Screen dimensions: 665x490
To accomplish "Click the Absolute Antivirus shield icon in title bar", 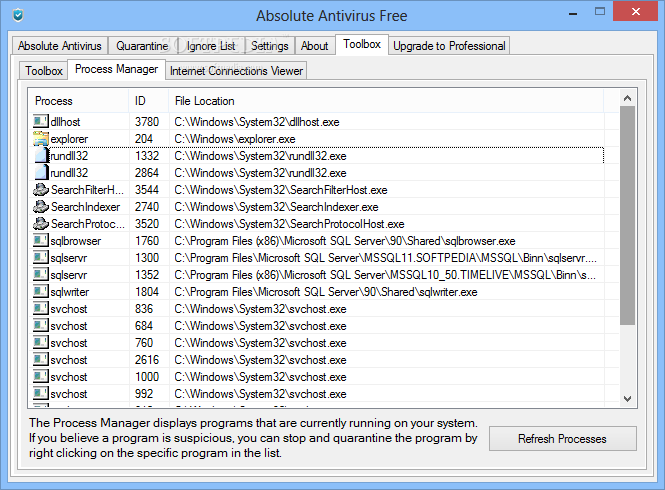I will click(18, 16).
